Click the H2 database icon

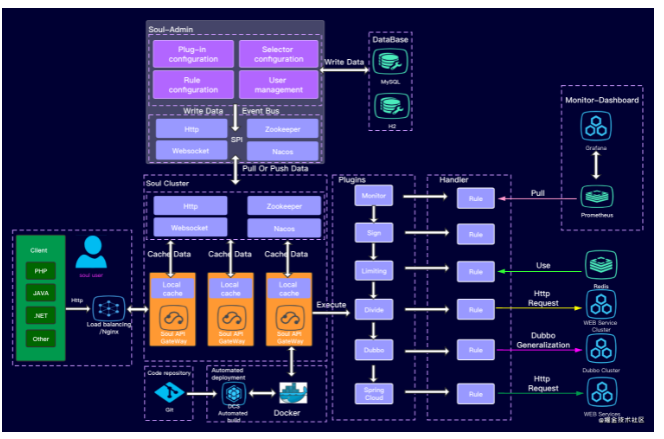tap(391, 106)
